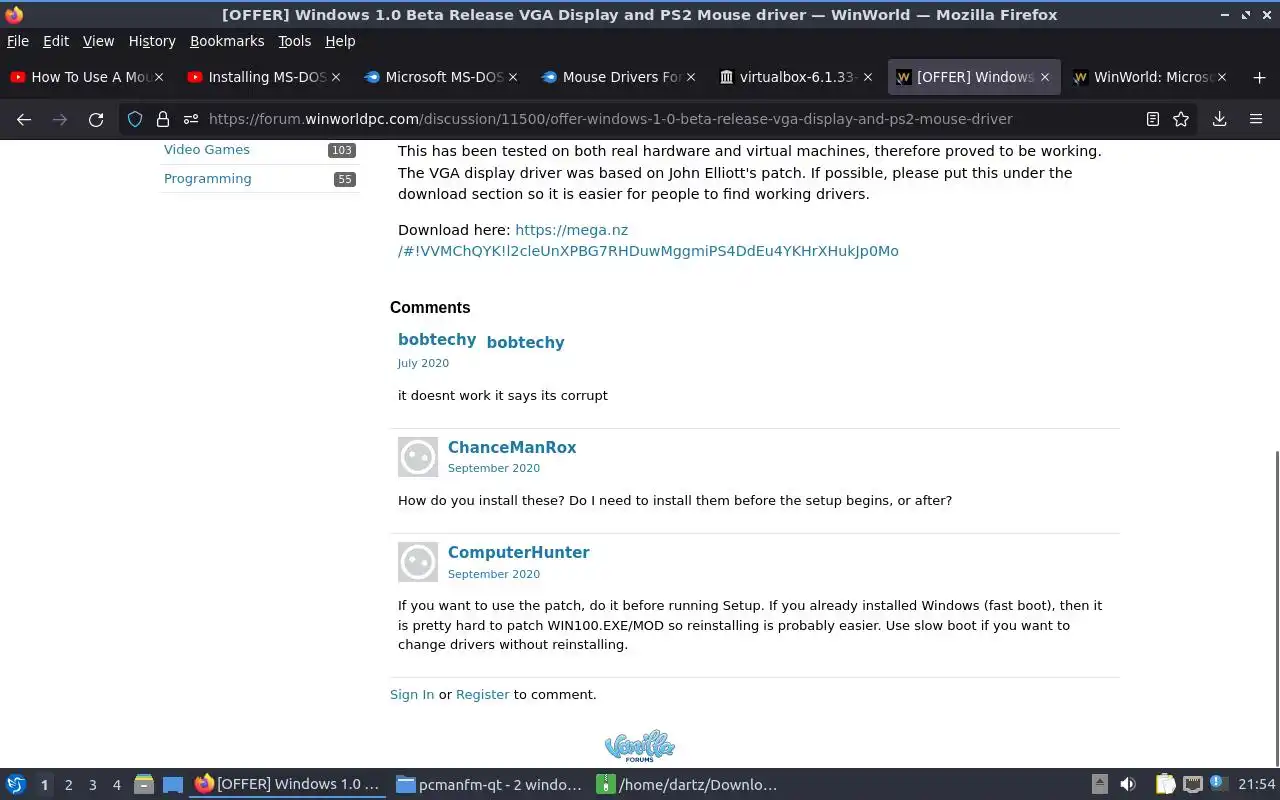Switch to virtual desktop 2
Screen dimensions: 1280x800
(x=69, y=785)
